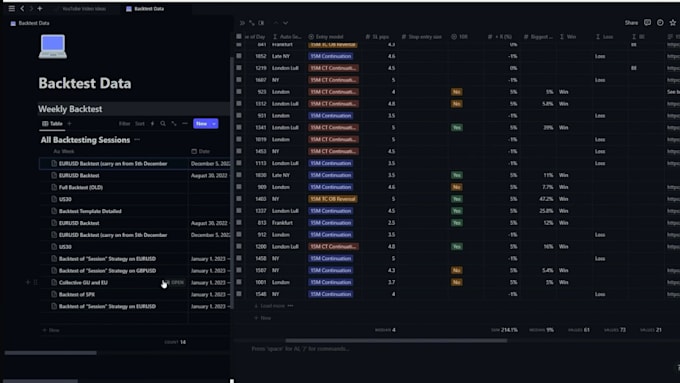Screen dimensions: 680x383
Task: Open the Auto Session column header menu
Action: pyautogui.click(x=287, y=37)
